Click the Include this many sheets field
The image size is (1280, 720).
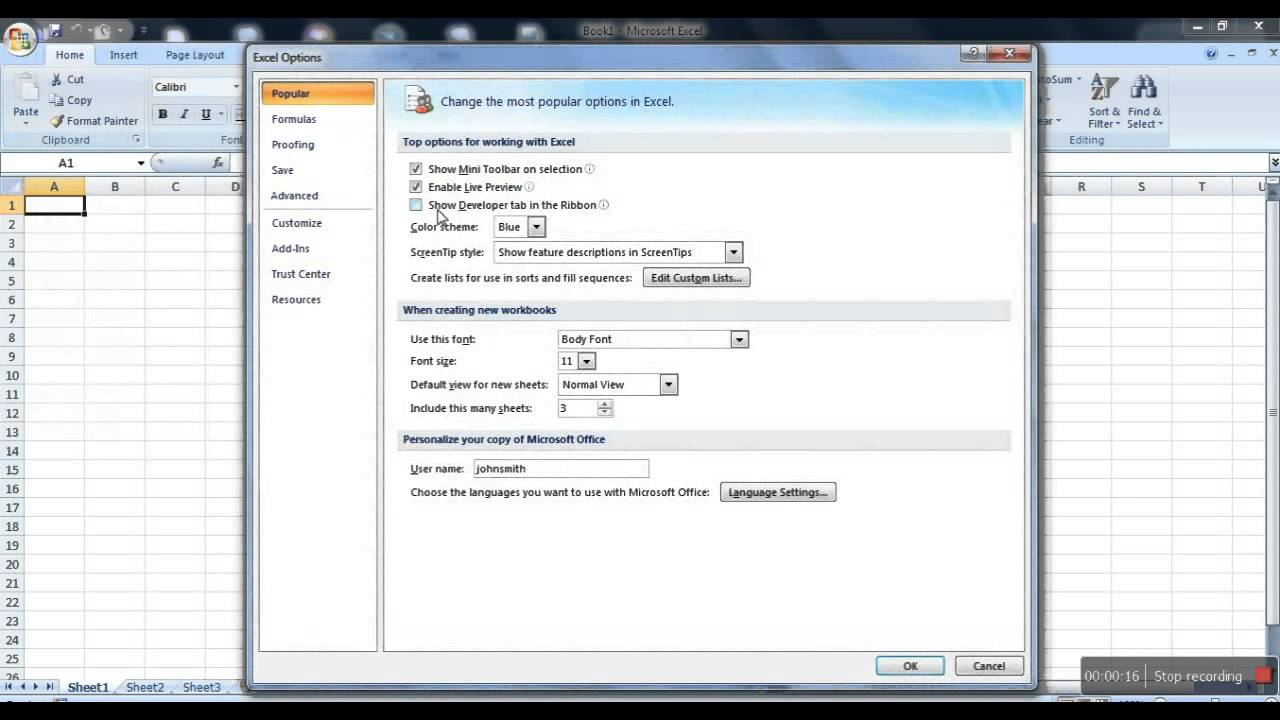coord(578,408)
